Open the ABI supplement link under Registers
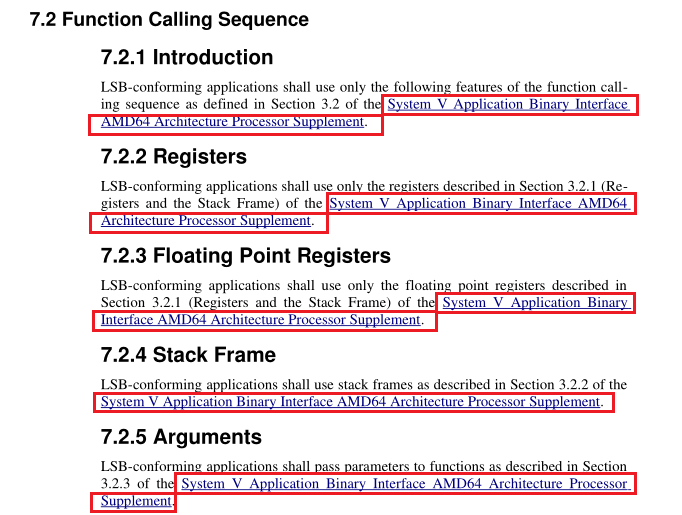 point(480,203)
